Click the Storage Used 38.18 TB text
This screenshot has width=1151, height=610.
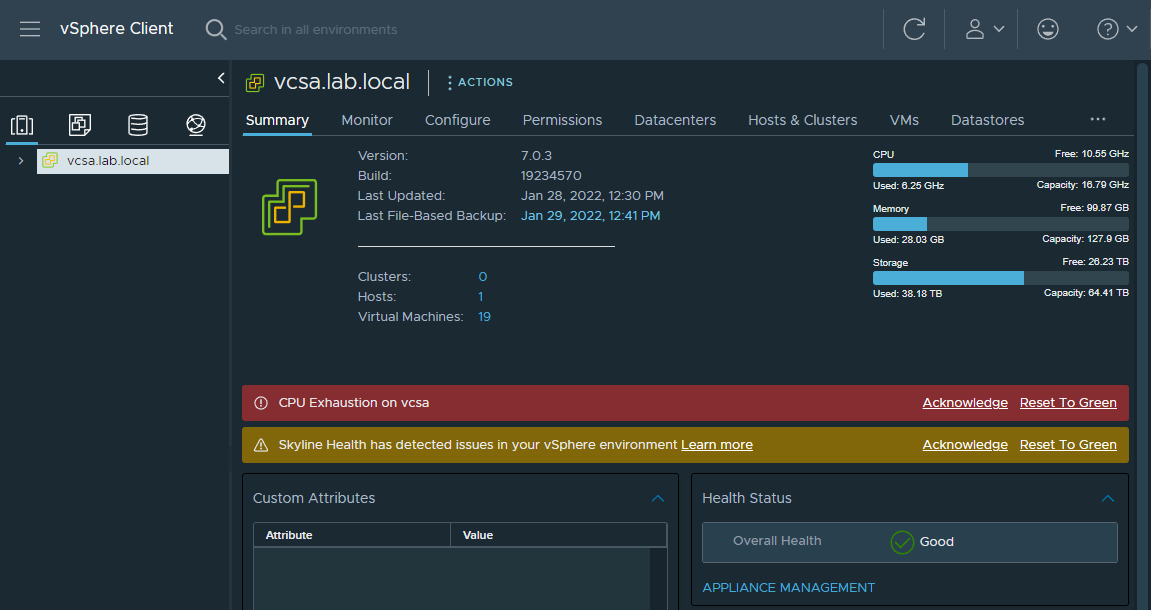click(907, 294)
